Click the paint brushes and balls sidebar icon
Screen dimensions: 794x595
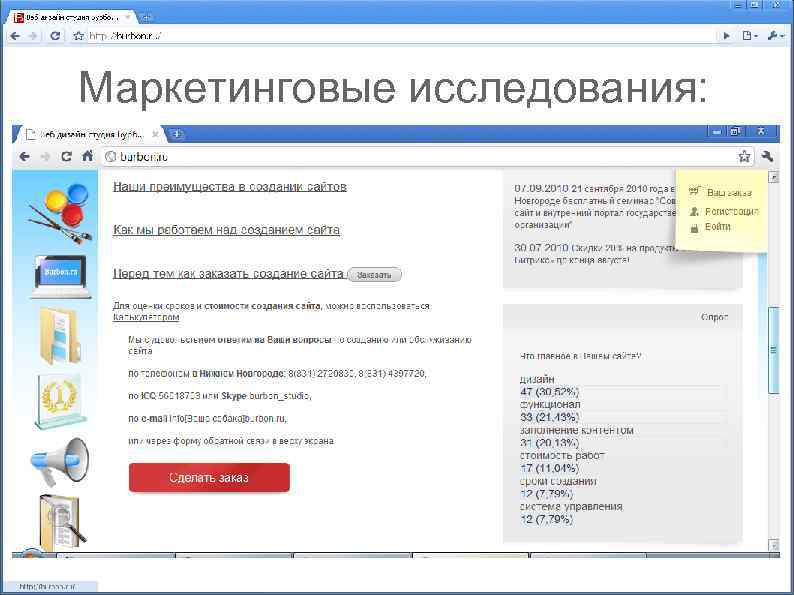pyautogui.click(x=60, y=213)
